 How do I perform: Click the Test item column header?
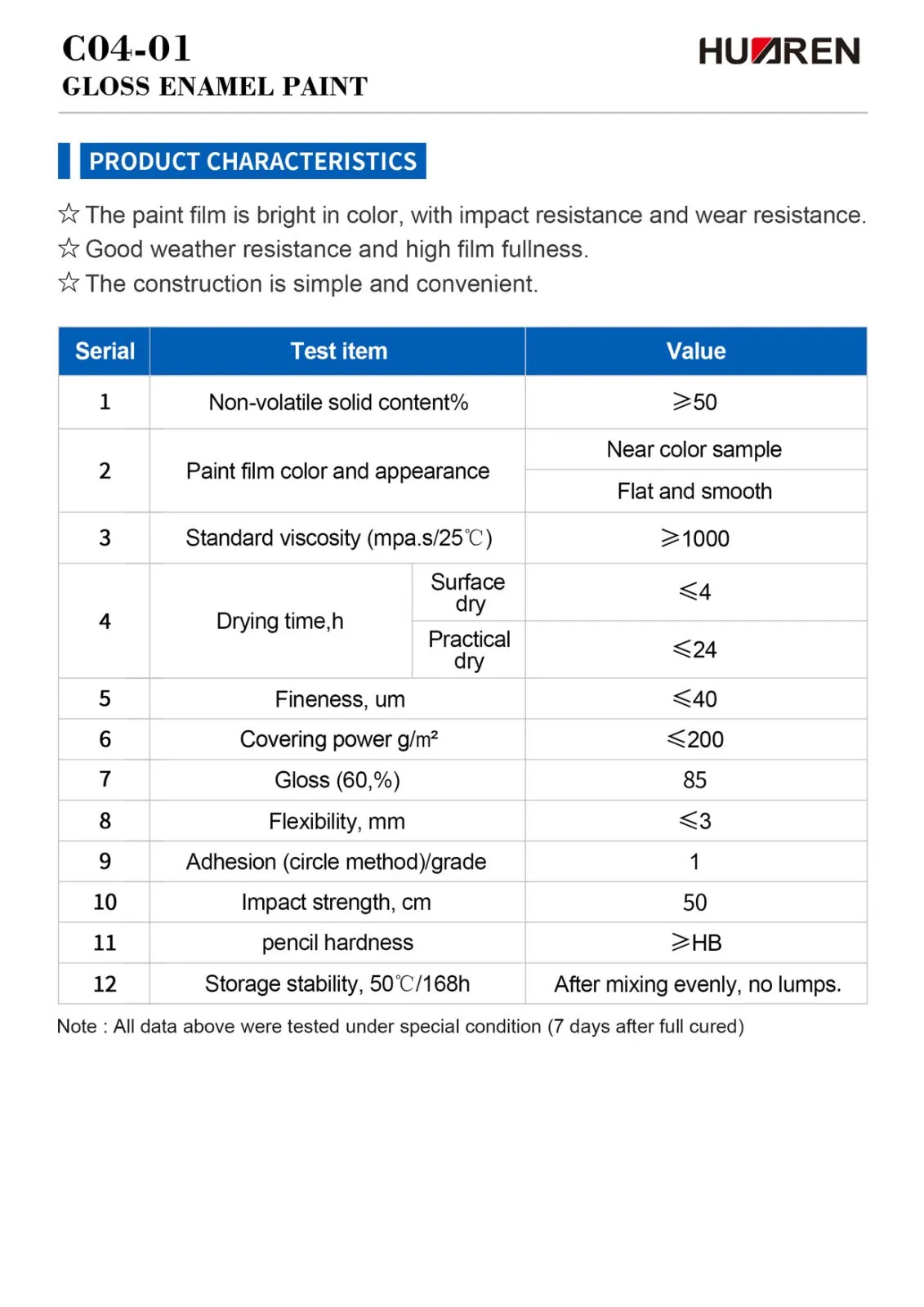[338, 351]
